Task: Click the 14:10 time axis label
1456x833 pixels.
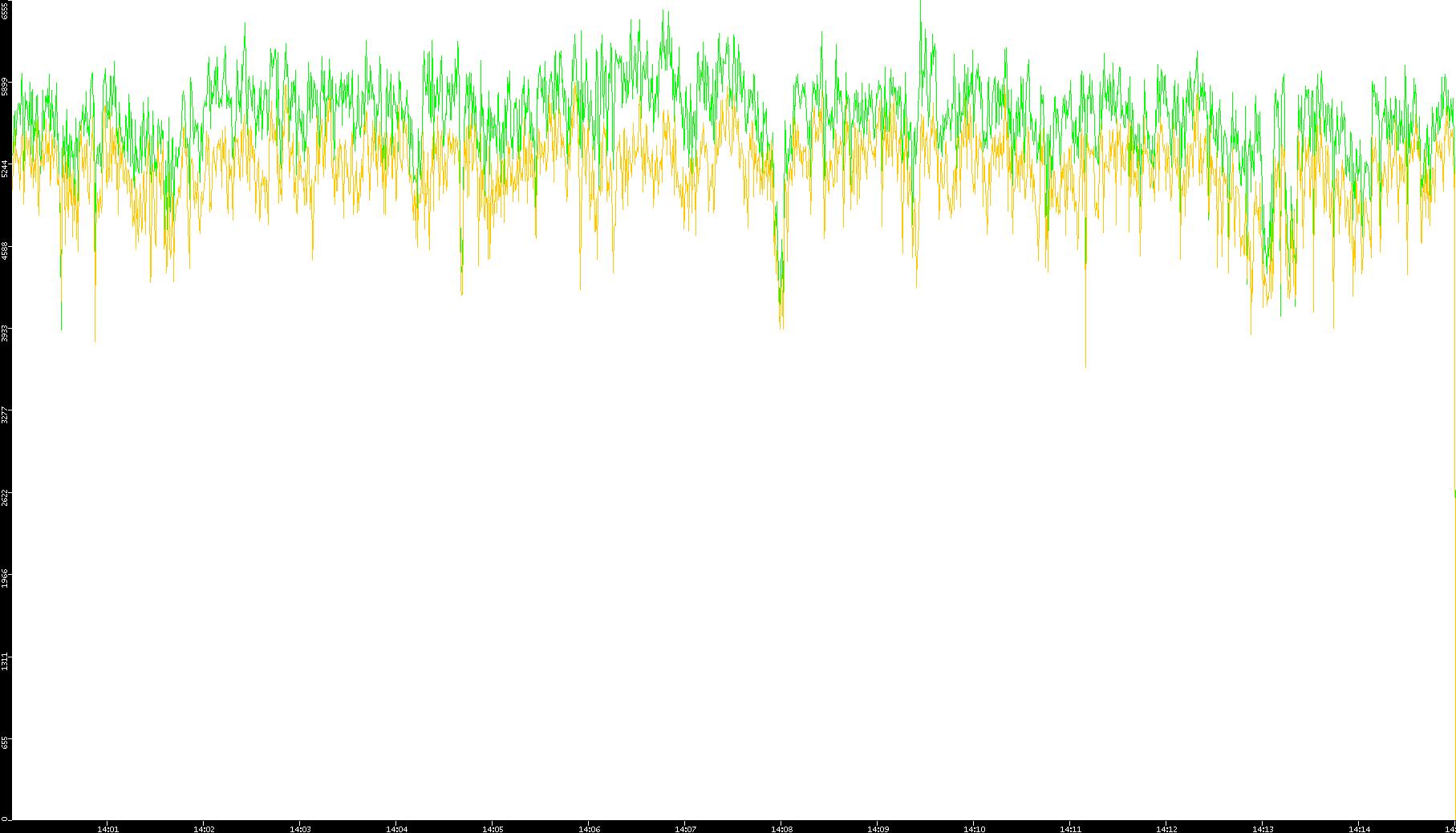Action: pos(974,829)
